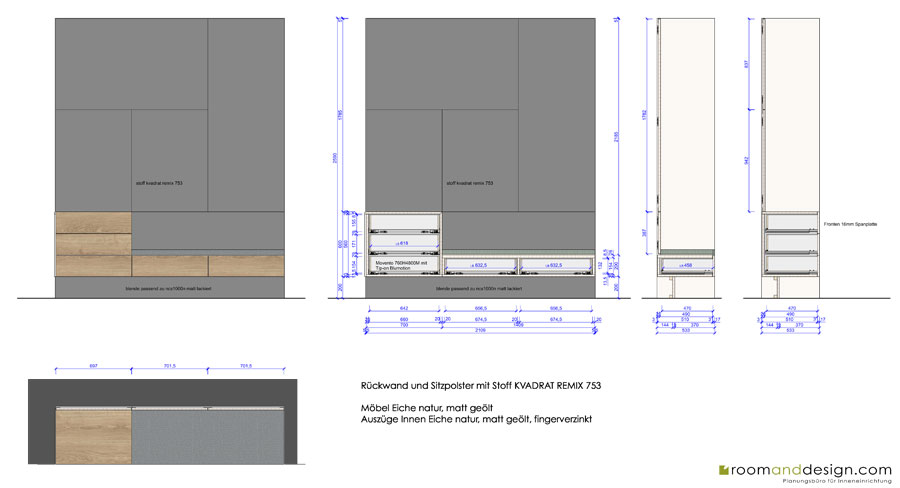Pick the oak wood surface in plan view
The image size is (900, 488).
pyautogui.click(x=94, y=436)
